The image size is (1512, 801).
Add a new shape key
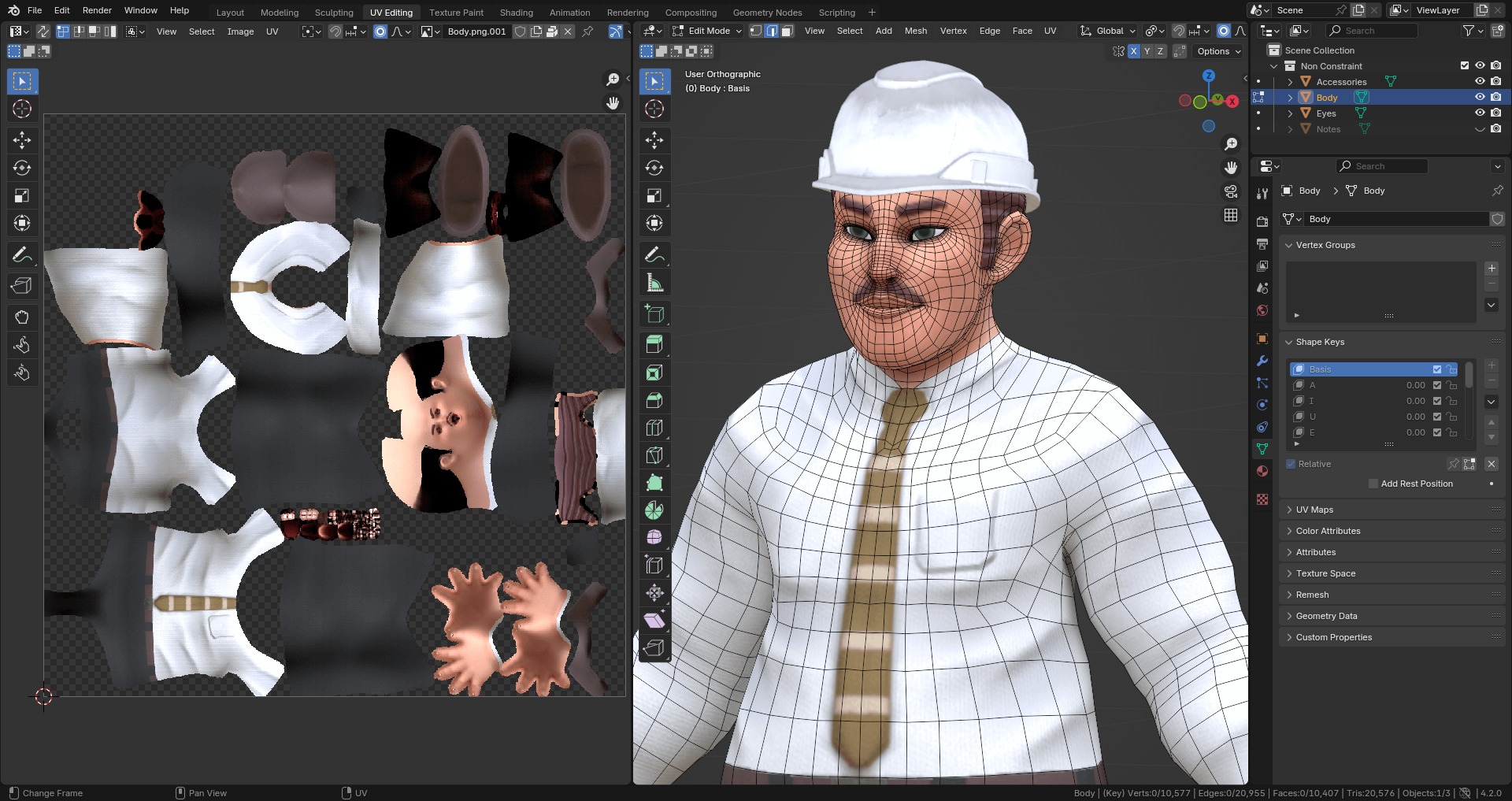[1492, 365]
